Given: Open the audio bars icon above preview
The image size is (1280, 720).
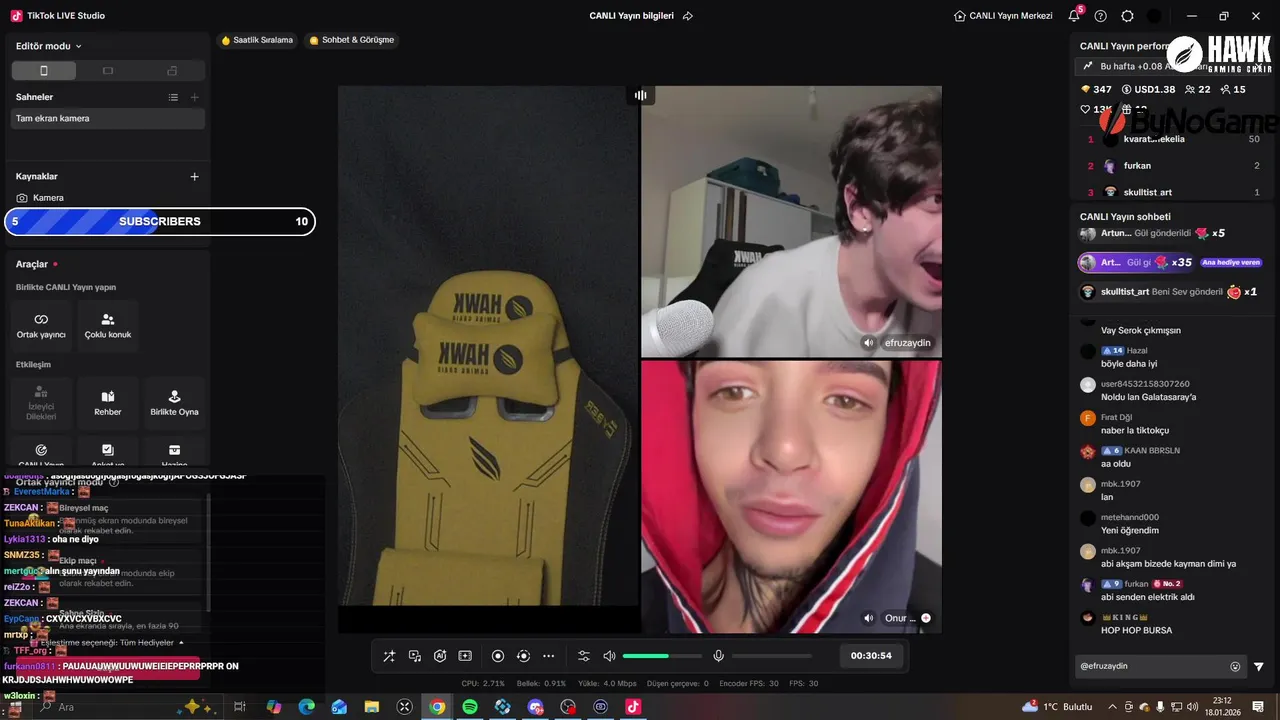Looking at the screenshot, I should point(640,95).
